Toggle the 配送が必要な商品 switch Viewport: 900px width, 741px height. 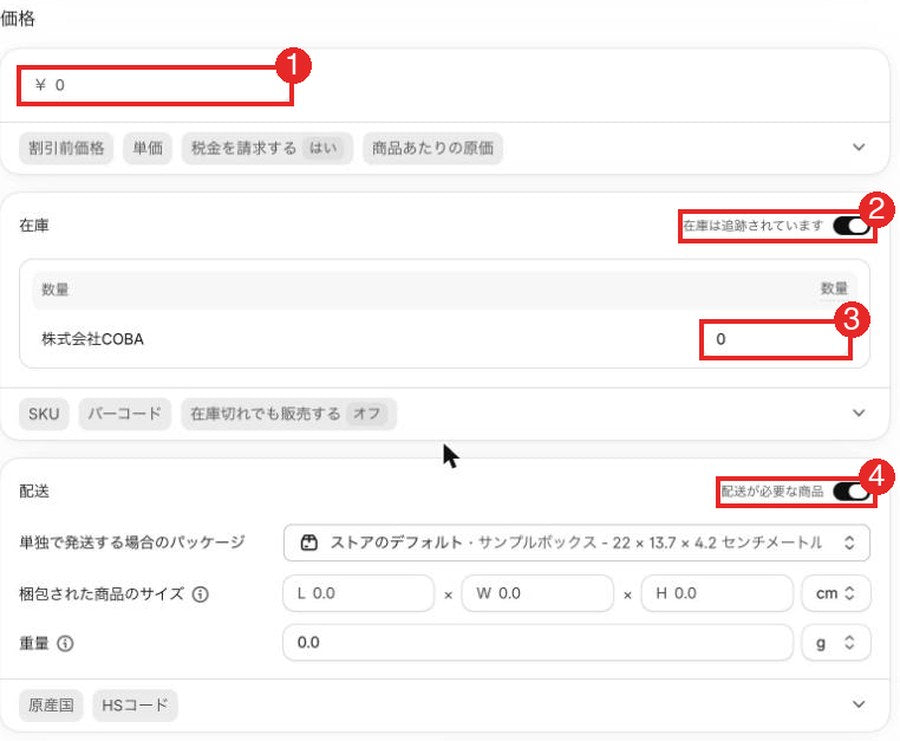851,491
